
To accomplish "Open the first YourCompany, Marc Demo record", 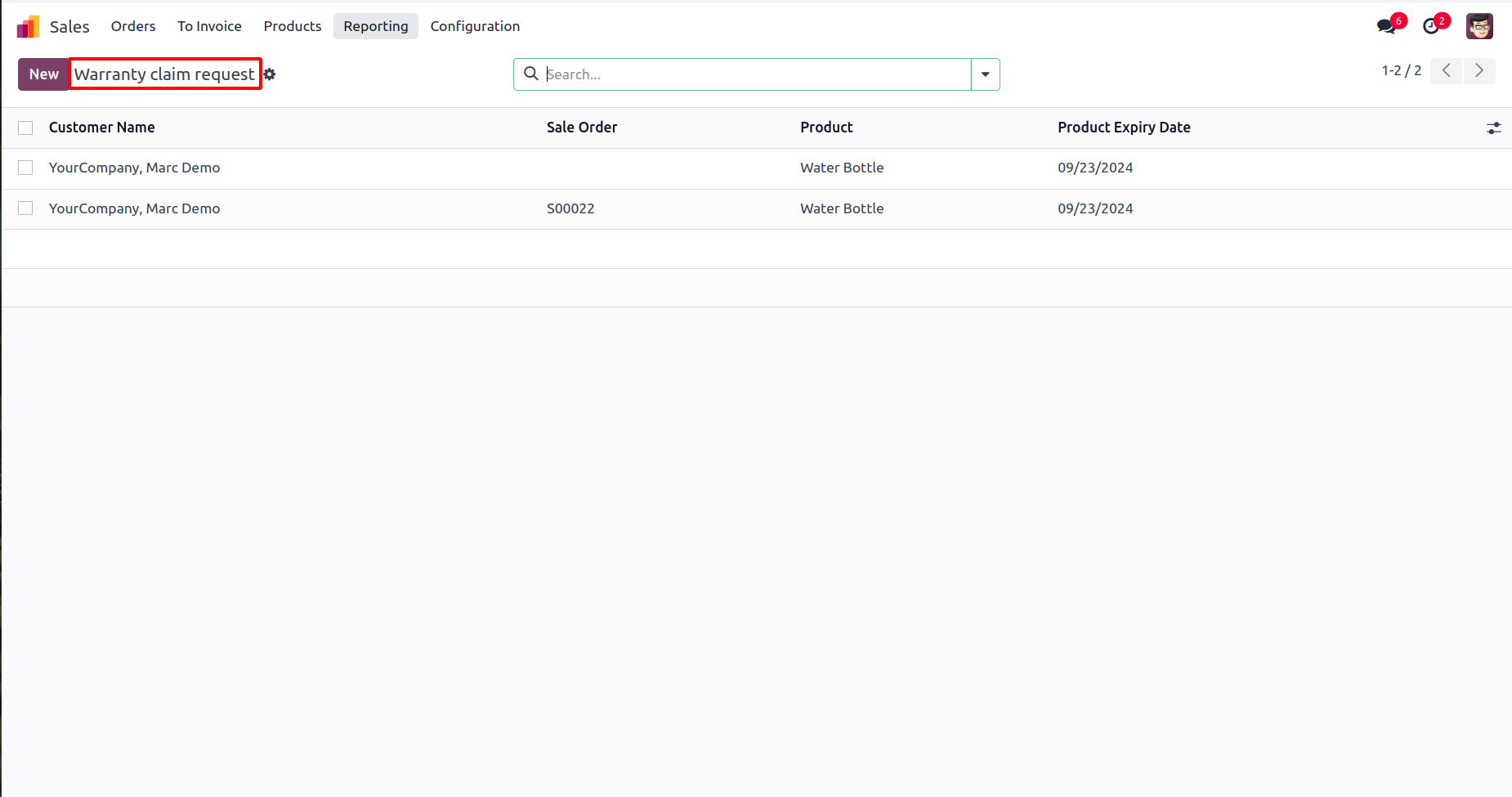I will (x=134, y=168).
